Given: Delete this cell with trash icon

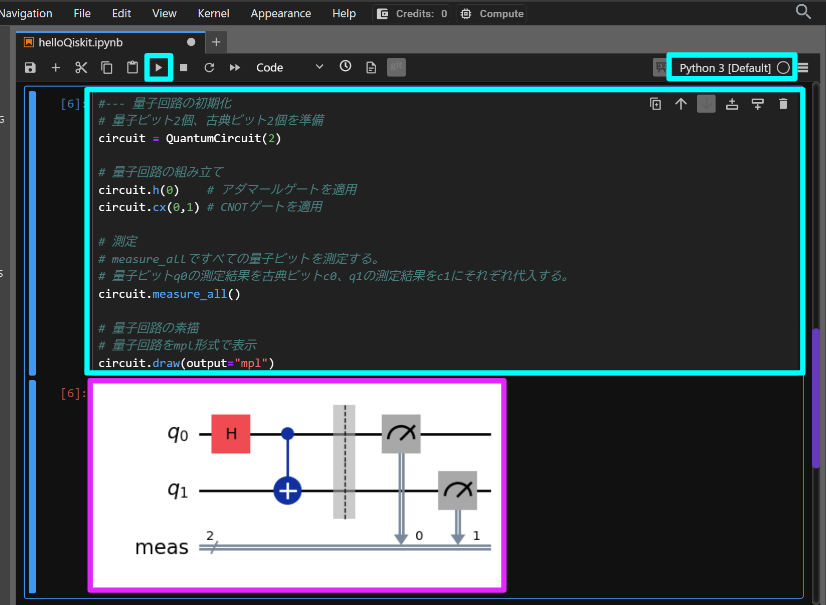Looking at the screenshot, I should [x=783, y=104].
